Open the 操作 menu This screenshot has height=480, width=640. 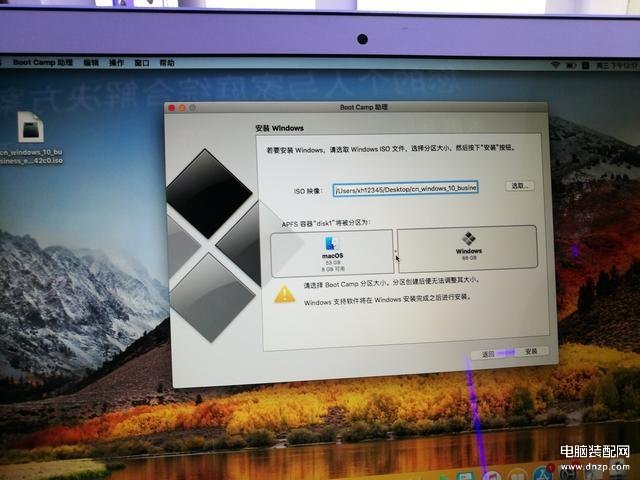(x=116, y=62)
